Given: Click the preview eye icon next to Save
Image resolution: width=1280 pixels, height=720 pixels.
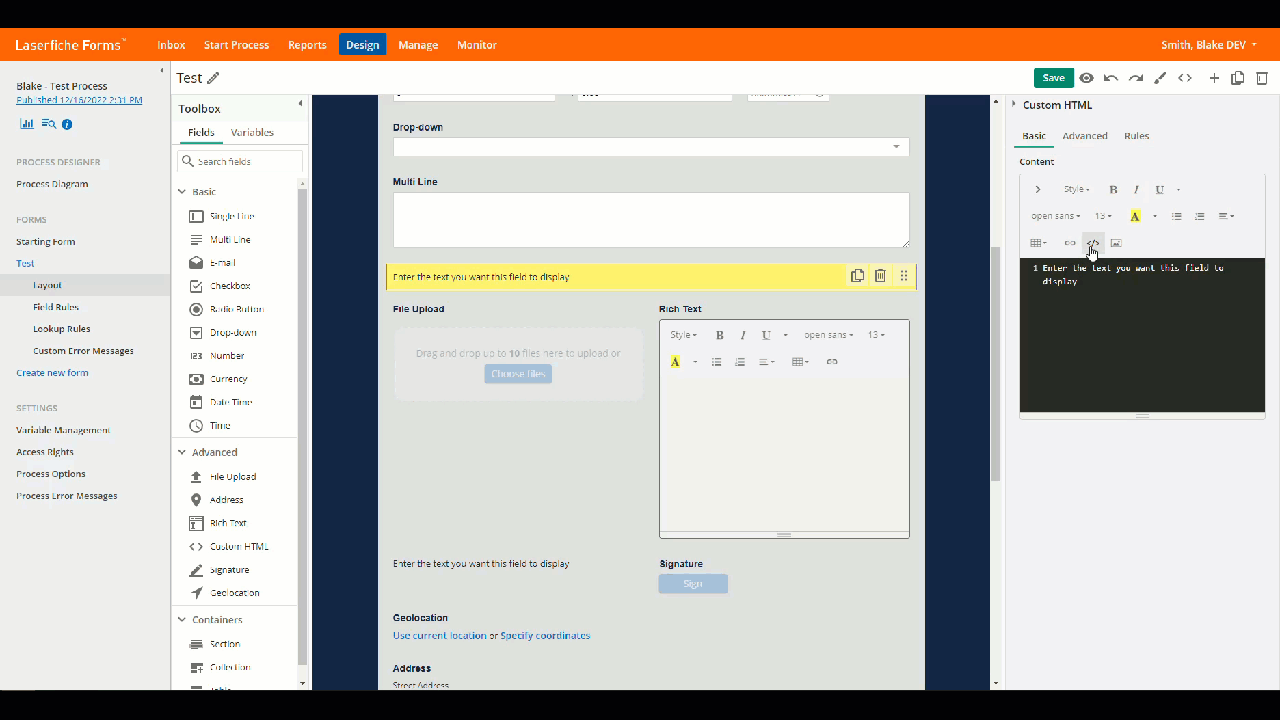Looking at the screenshot, I should point(1086,78).
